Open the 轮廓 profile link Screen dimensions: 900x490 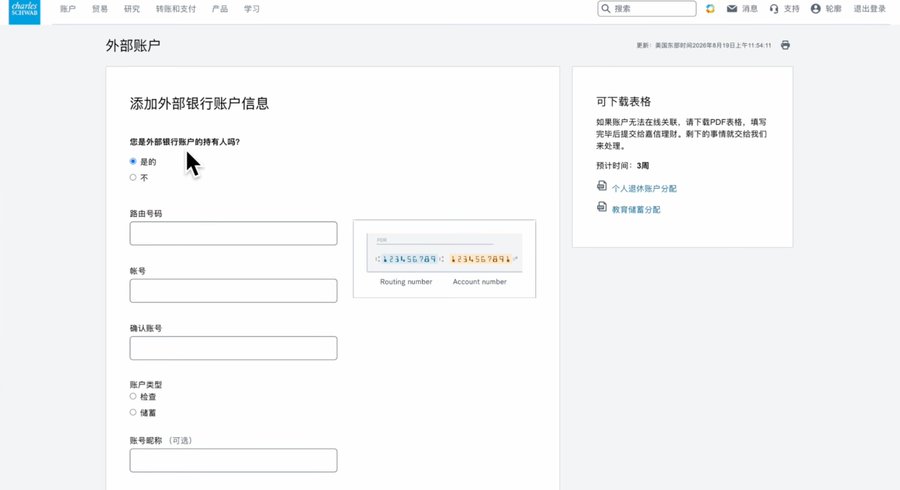coord(833,9)
